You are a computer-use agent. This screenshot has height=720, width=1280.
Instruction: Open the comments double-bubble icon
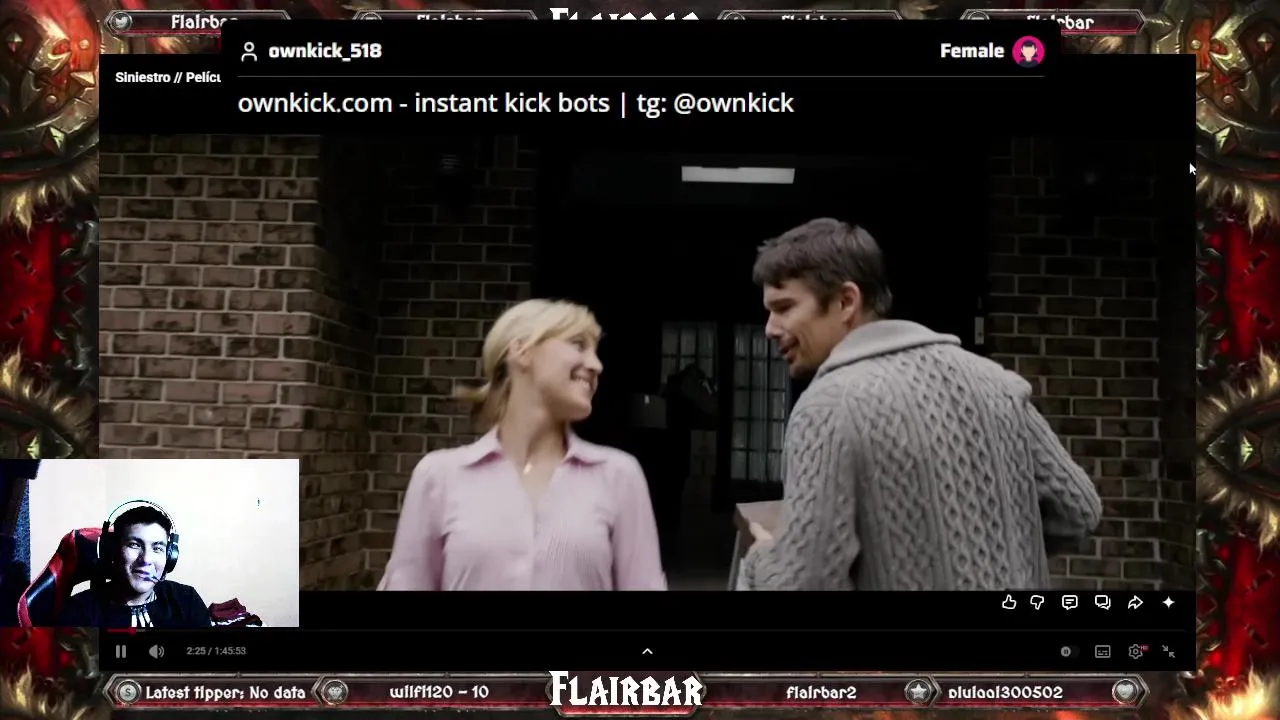(1102, 602)
